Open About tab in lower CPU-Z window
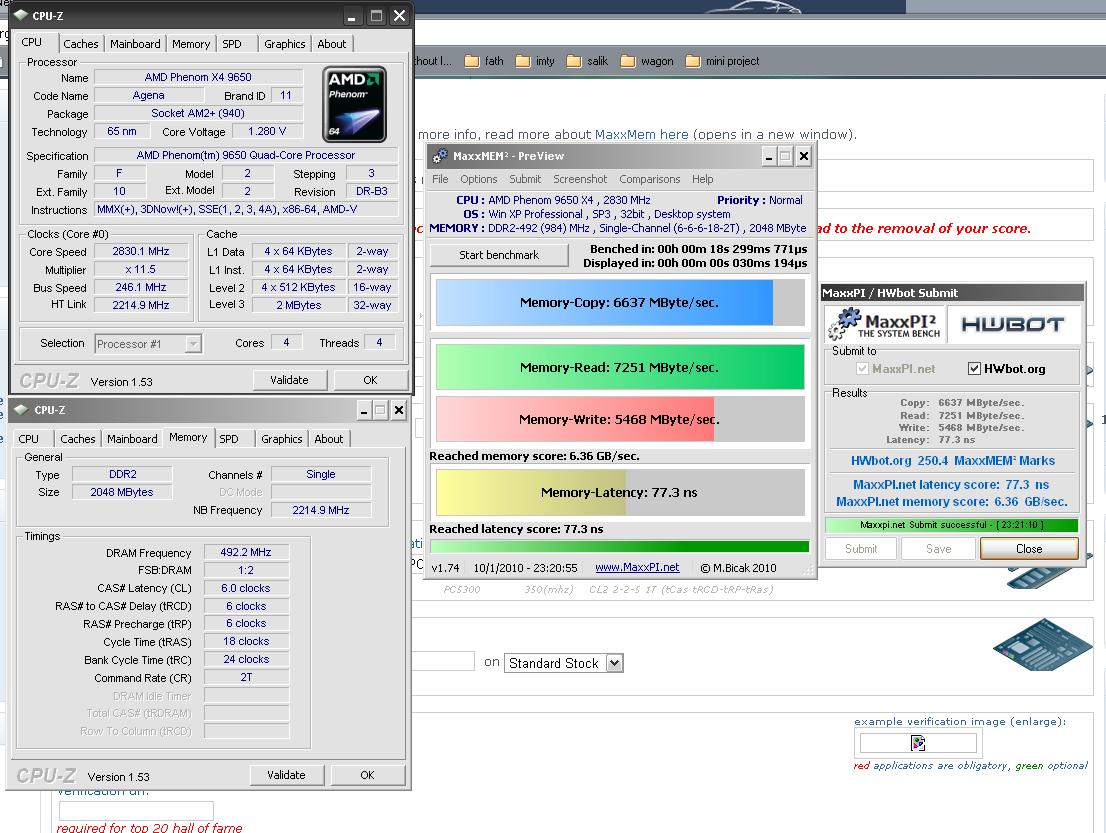 (329, 439)
